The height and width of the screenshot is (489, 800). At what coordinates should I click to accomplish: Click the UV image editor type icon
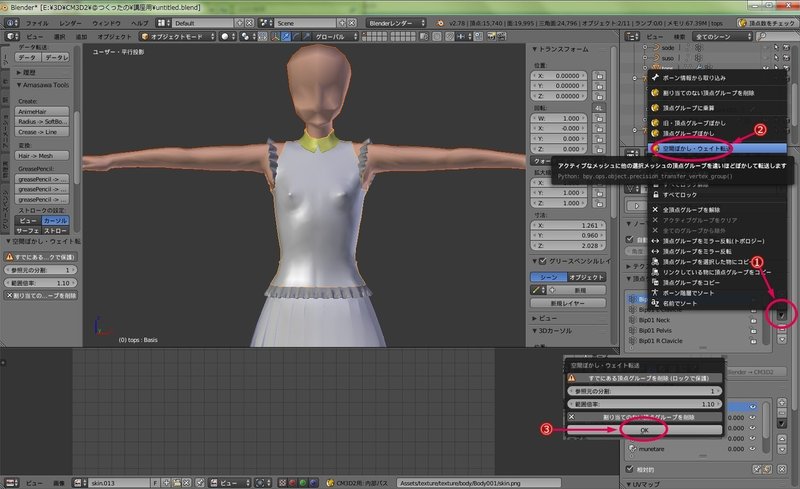(12, 483)
